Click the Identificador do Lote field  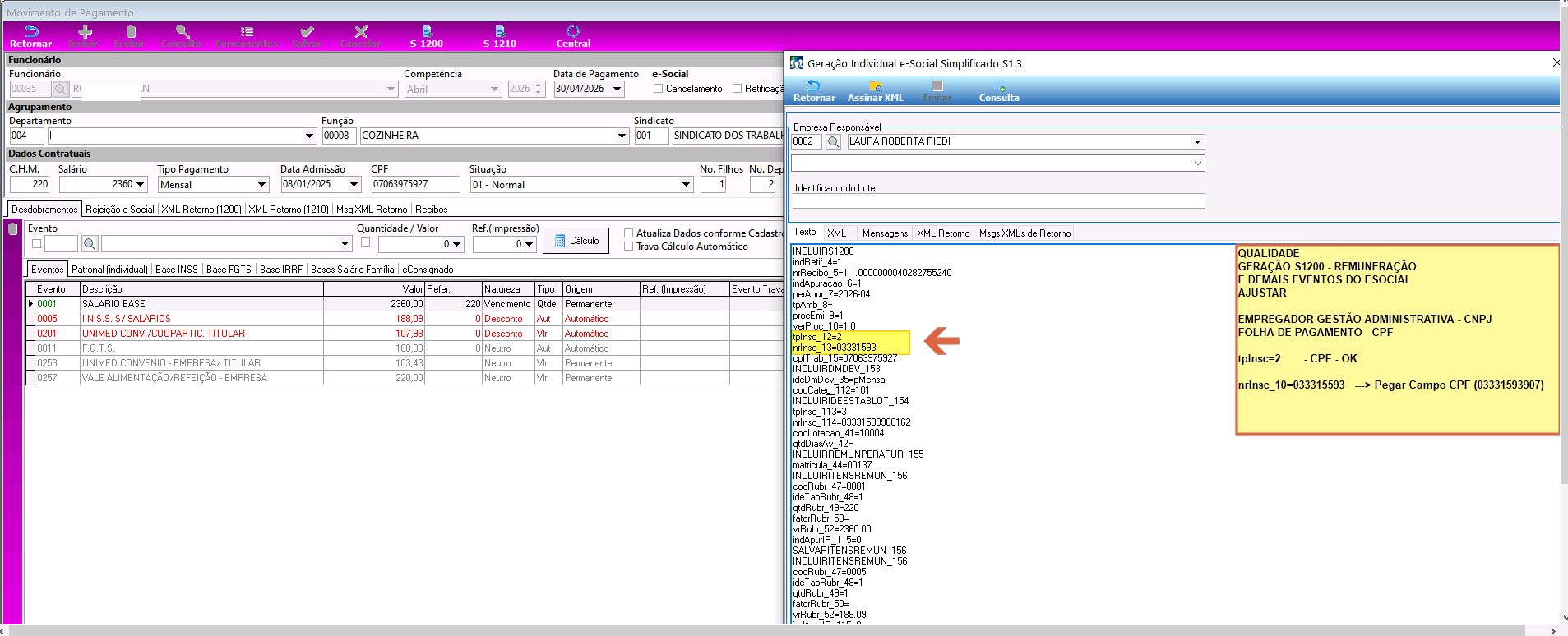998,201
